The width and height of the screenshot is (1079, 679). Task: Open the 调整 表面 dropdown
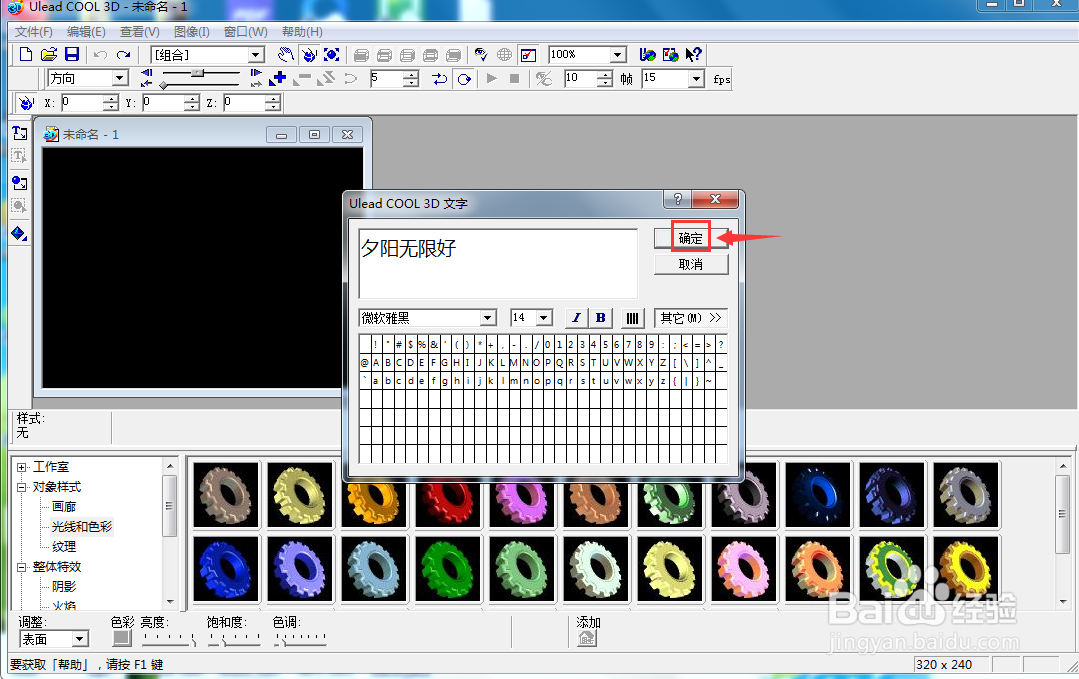click(x=80, y=639)
